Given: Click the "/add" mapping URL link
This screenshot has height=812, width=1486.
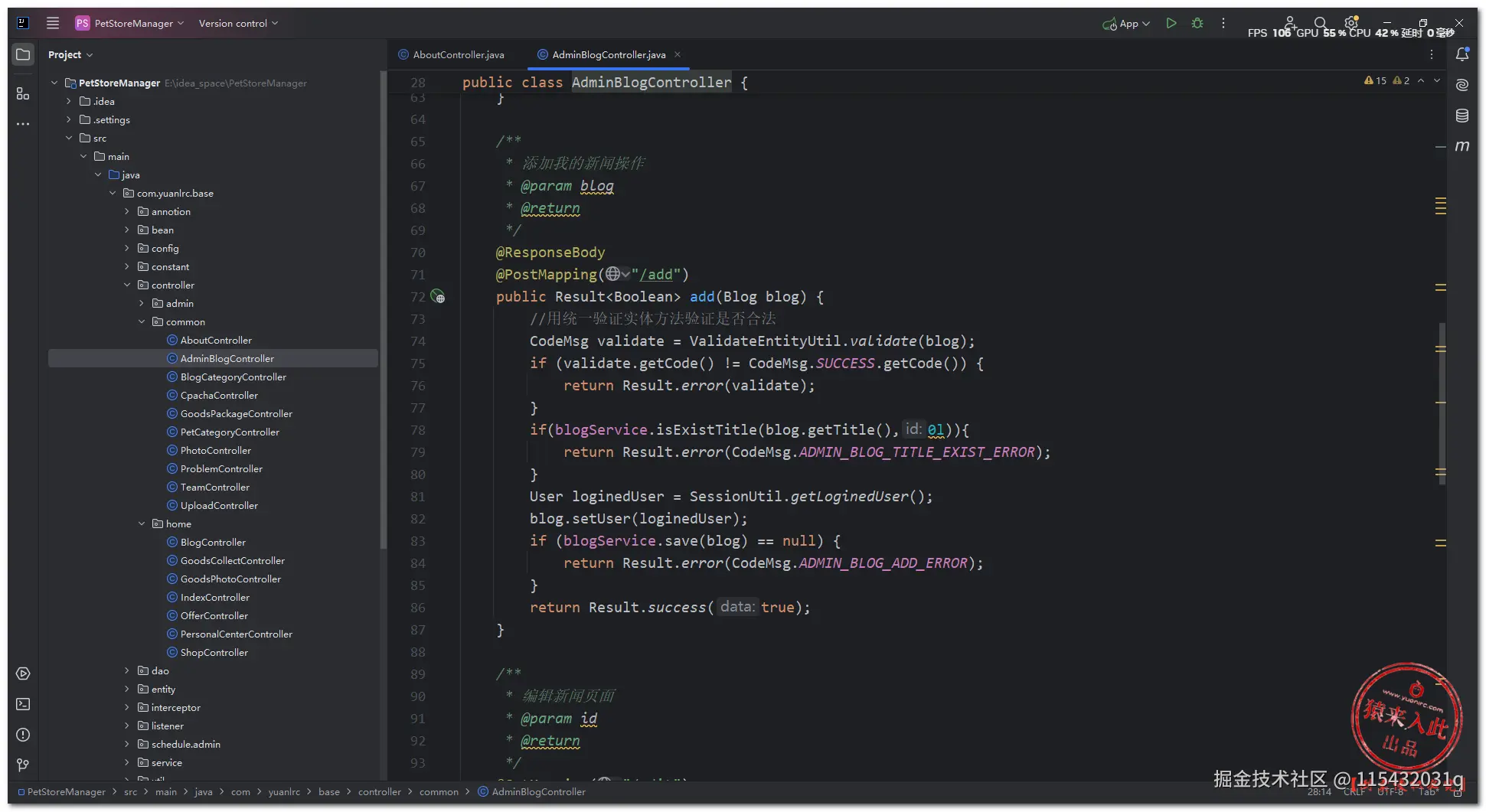Looking at the screenshot, I should pyautogui.click(x=655, y=274).
